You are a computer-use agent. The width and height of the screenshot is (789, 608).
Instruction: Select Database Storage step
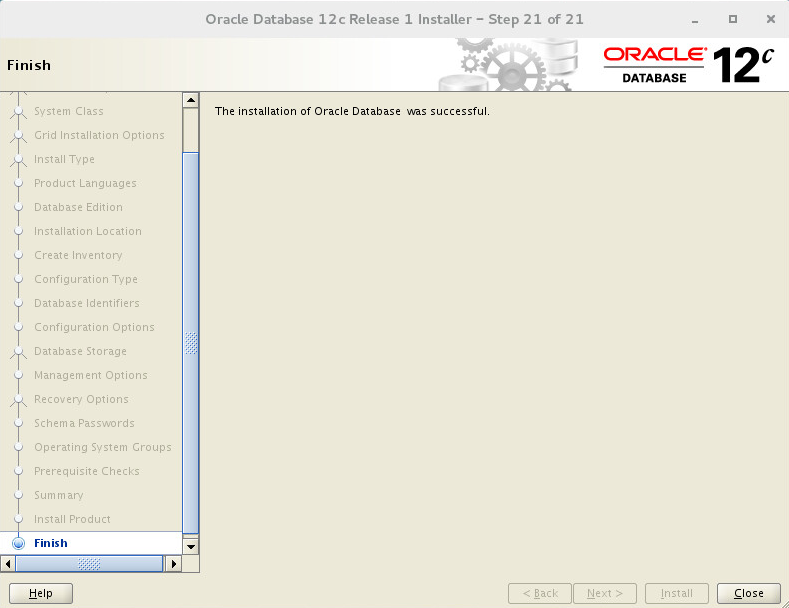[80, 351]
